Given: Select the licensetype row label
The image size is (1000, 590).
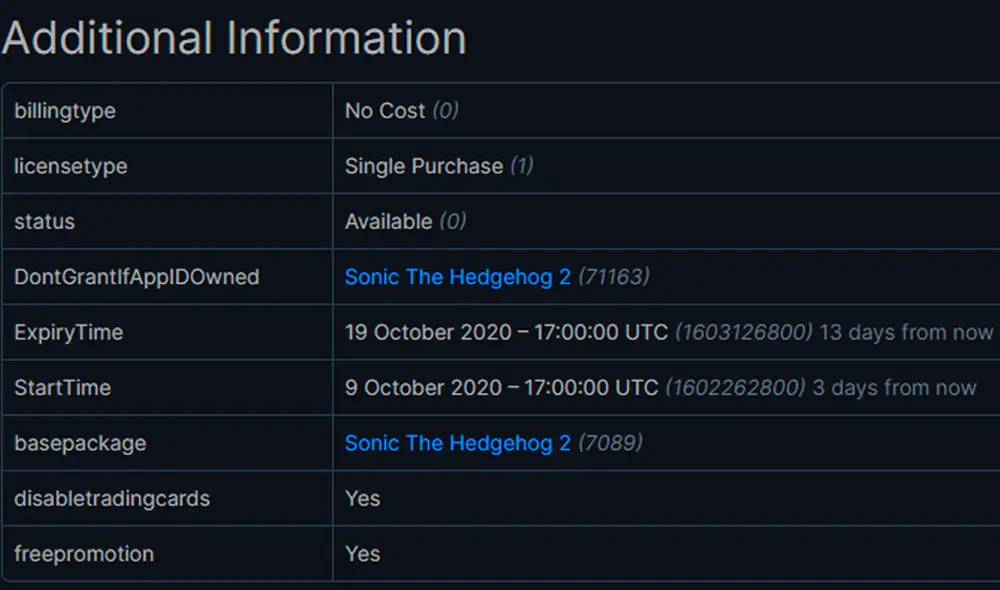Looking at the screenshot, I should [70, 166].
